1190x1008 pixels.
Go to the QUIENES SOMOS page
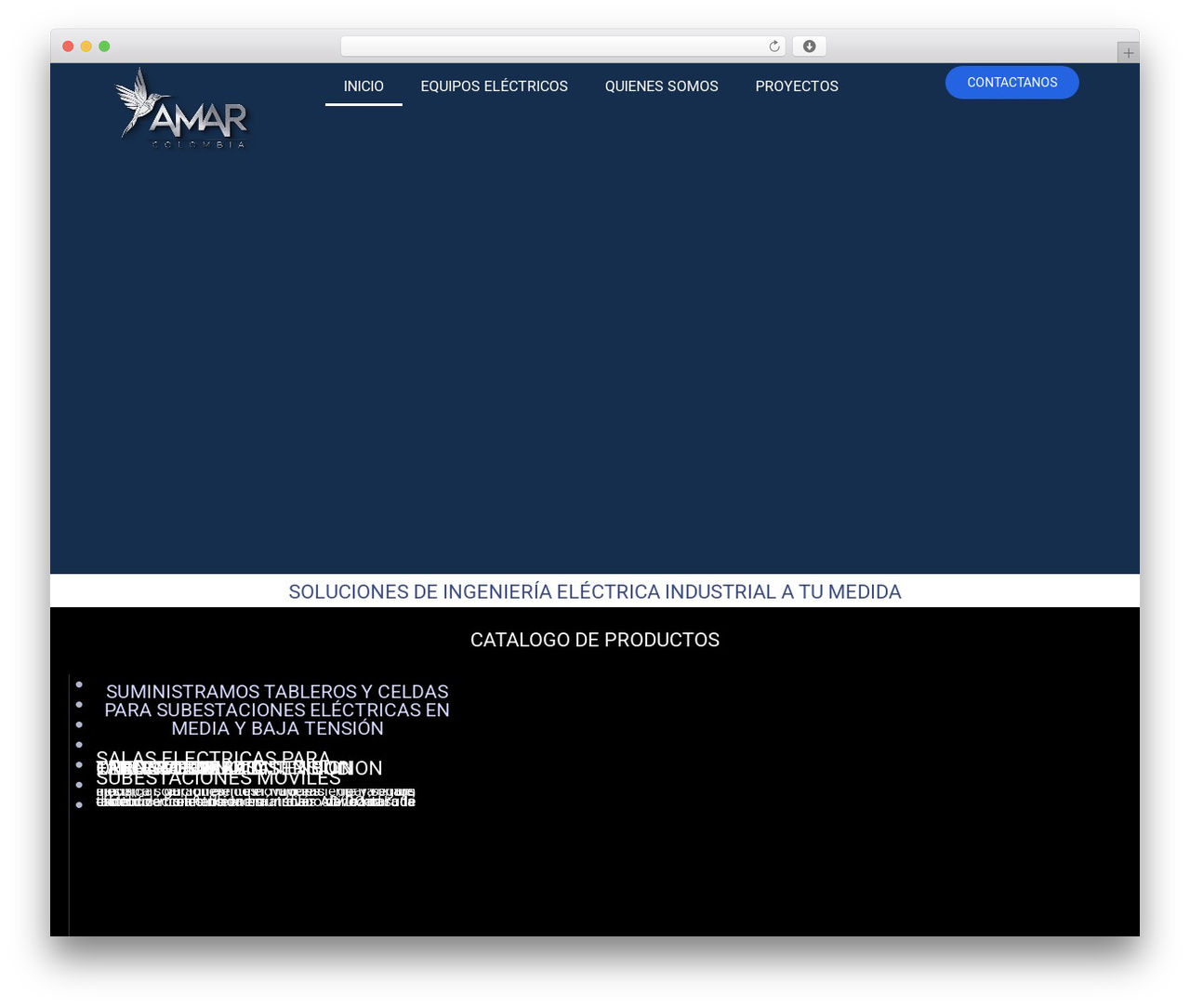tap(661, 86)
